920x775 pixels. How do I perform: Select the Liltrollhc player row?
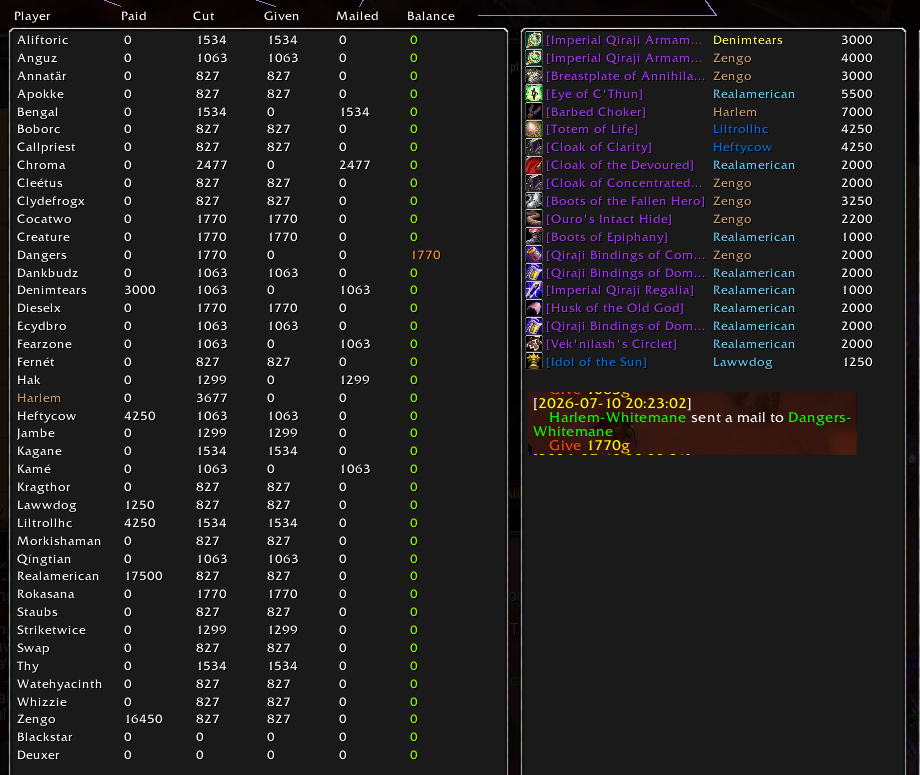258,523
